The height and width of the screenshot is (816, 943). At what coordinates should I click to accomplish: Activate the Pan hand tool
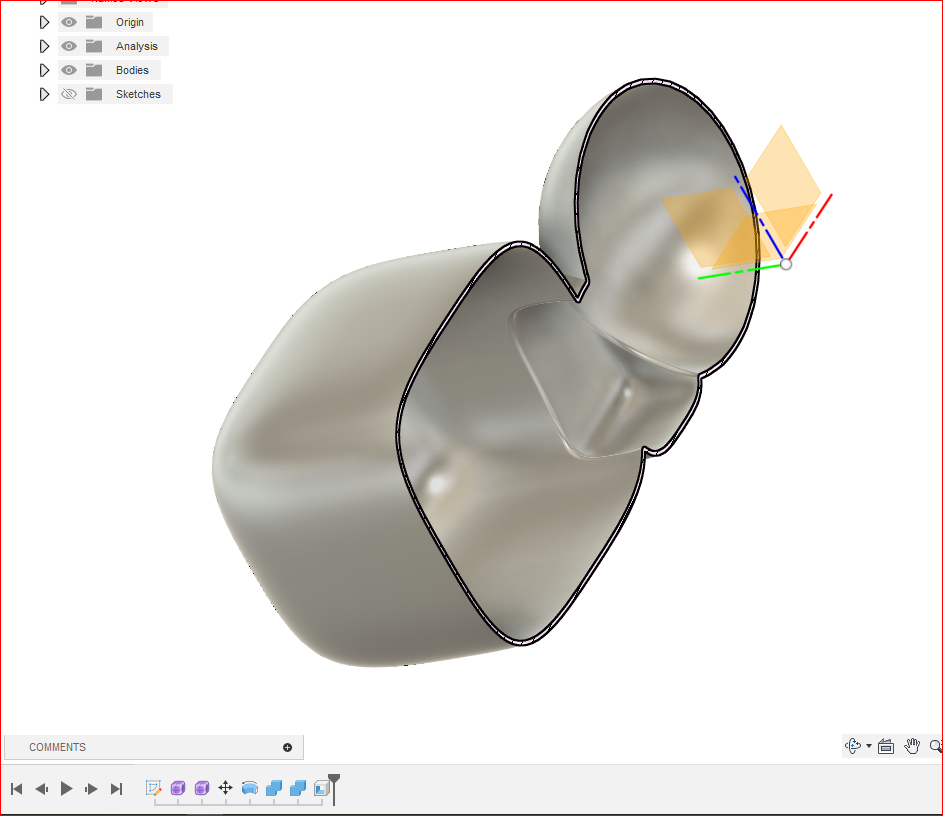click(x=912, y=746)
